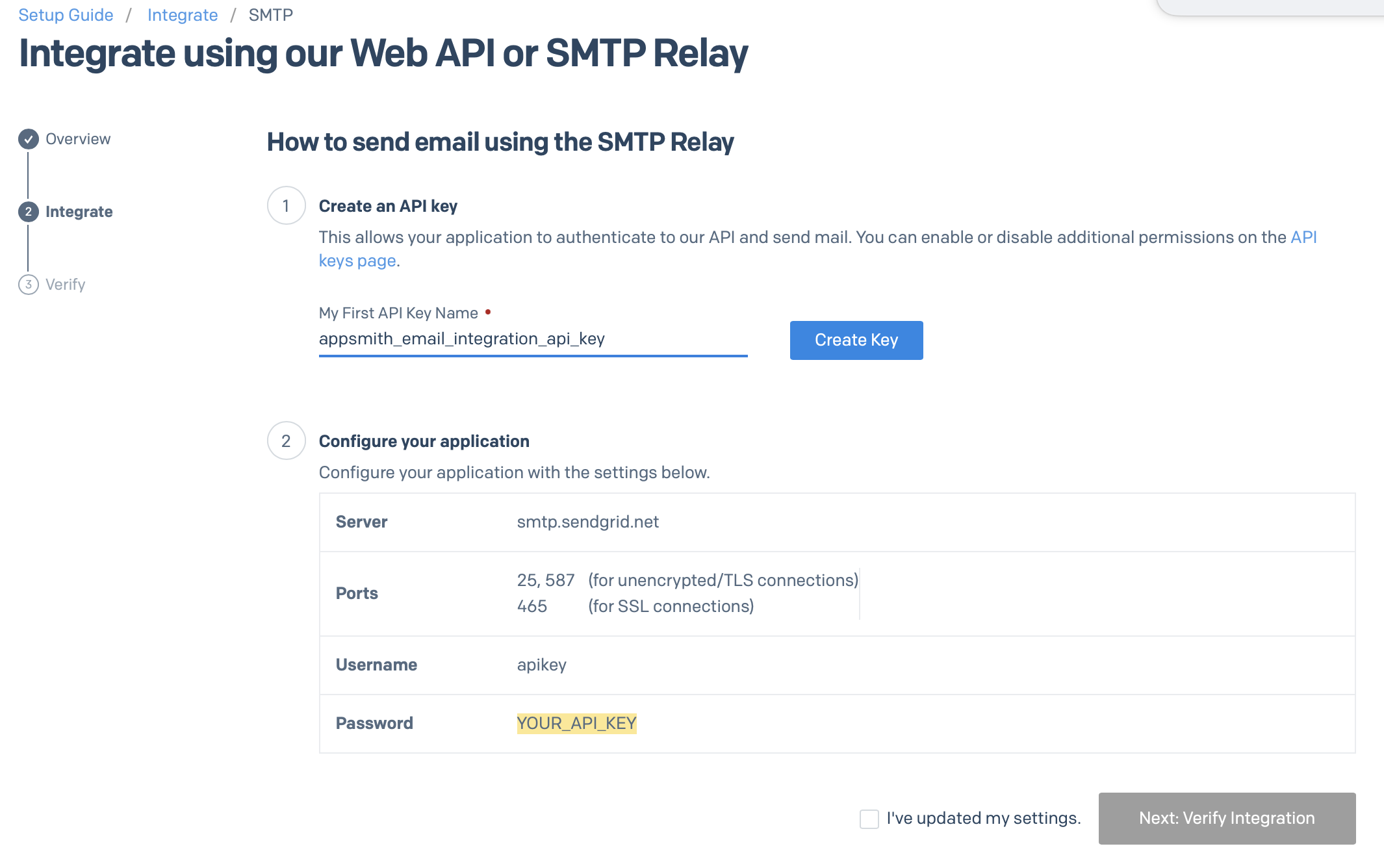1384x868 pixels.
Task: Click the numbered circle beside Configure your application
Action: [x=286, y=441]
